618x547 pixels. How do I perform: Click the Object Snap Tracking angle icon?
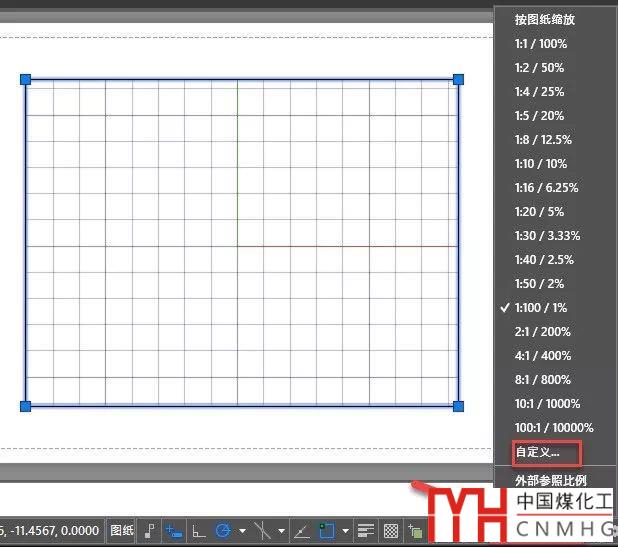click(x=301, y=530)
